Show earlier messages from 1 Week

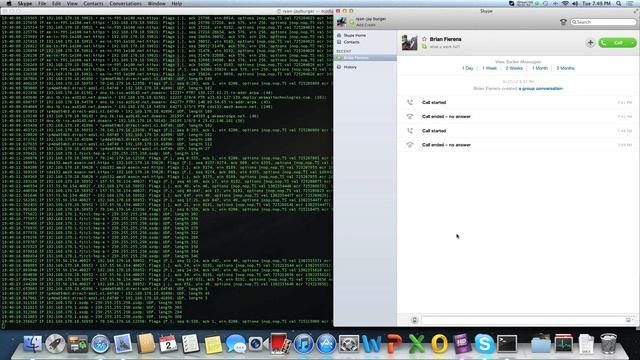[489, 68]
